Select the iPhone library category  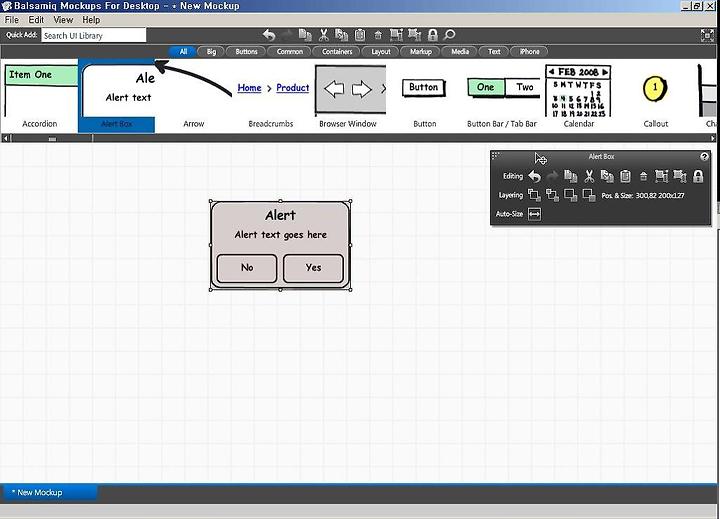pos(529,51)
